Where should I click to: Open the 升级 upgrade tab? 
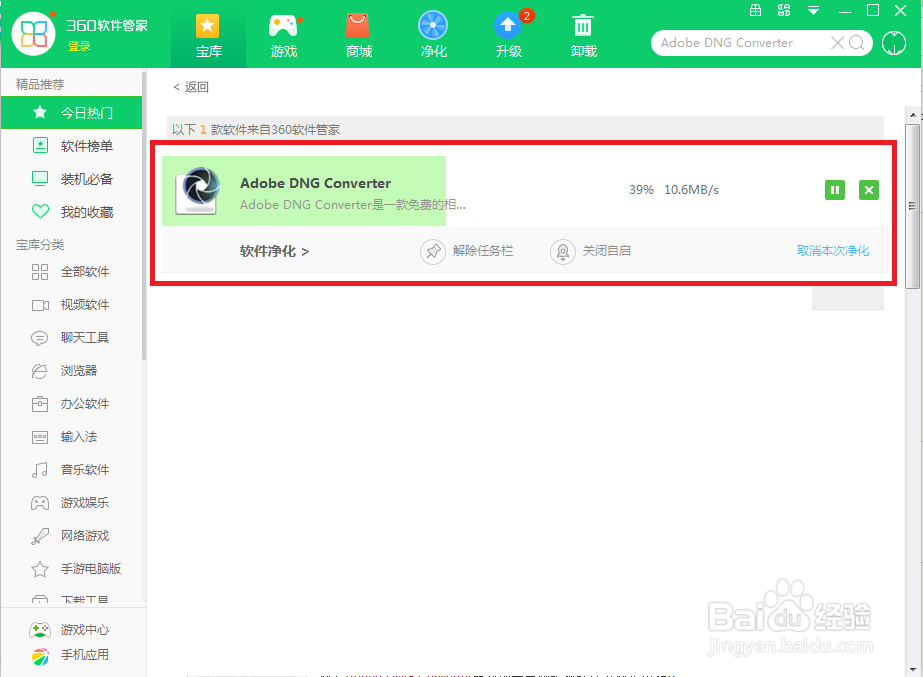pyautogui.click(x=509, y=35)
